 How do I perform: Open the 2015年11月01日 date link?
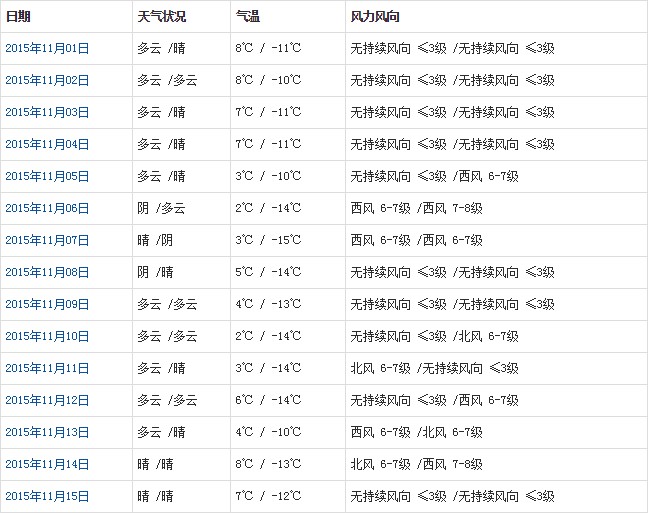[x=47, y=48]
